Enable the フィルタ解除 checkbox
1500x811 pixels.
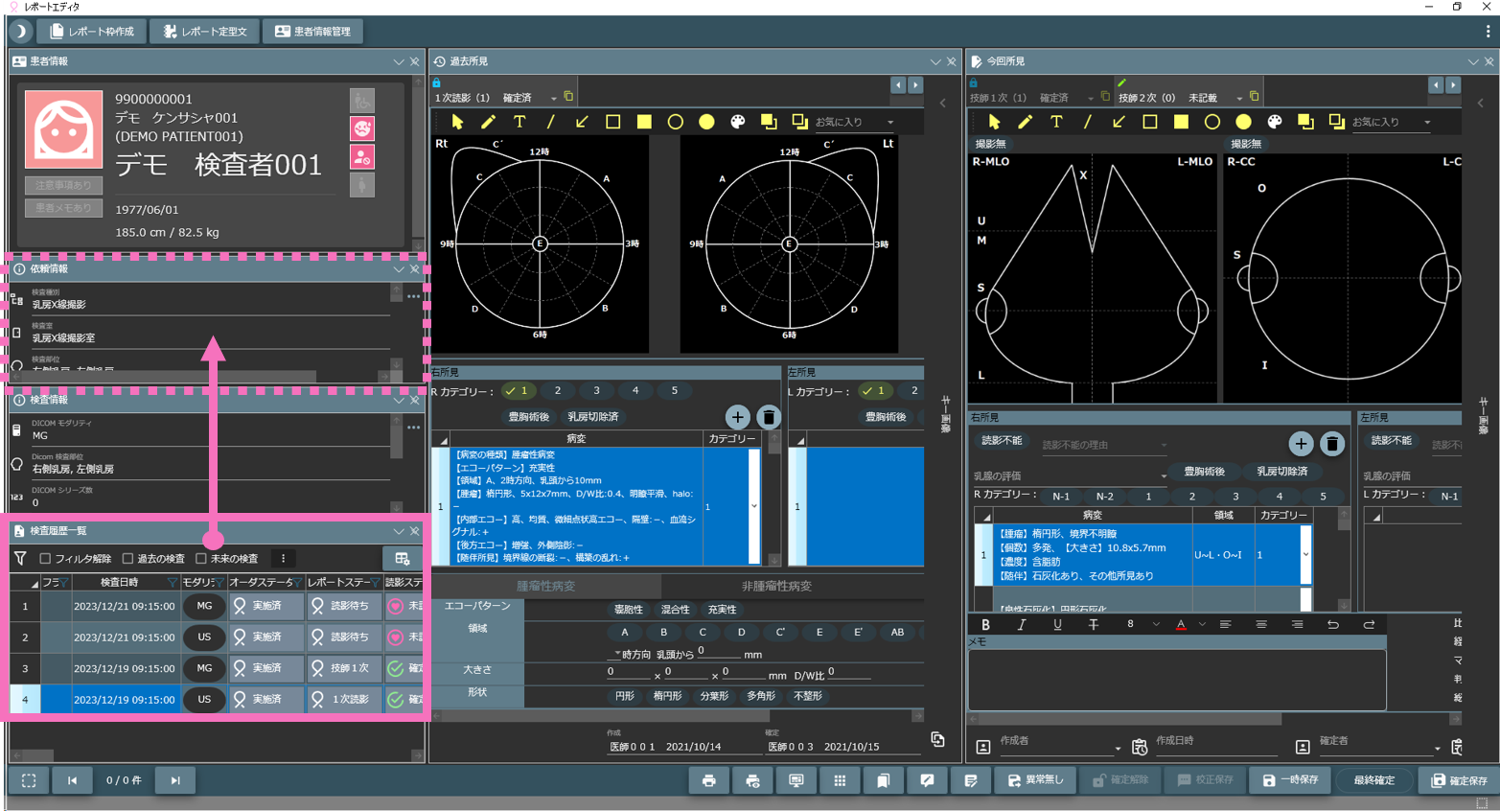[x=45, y=558]
